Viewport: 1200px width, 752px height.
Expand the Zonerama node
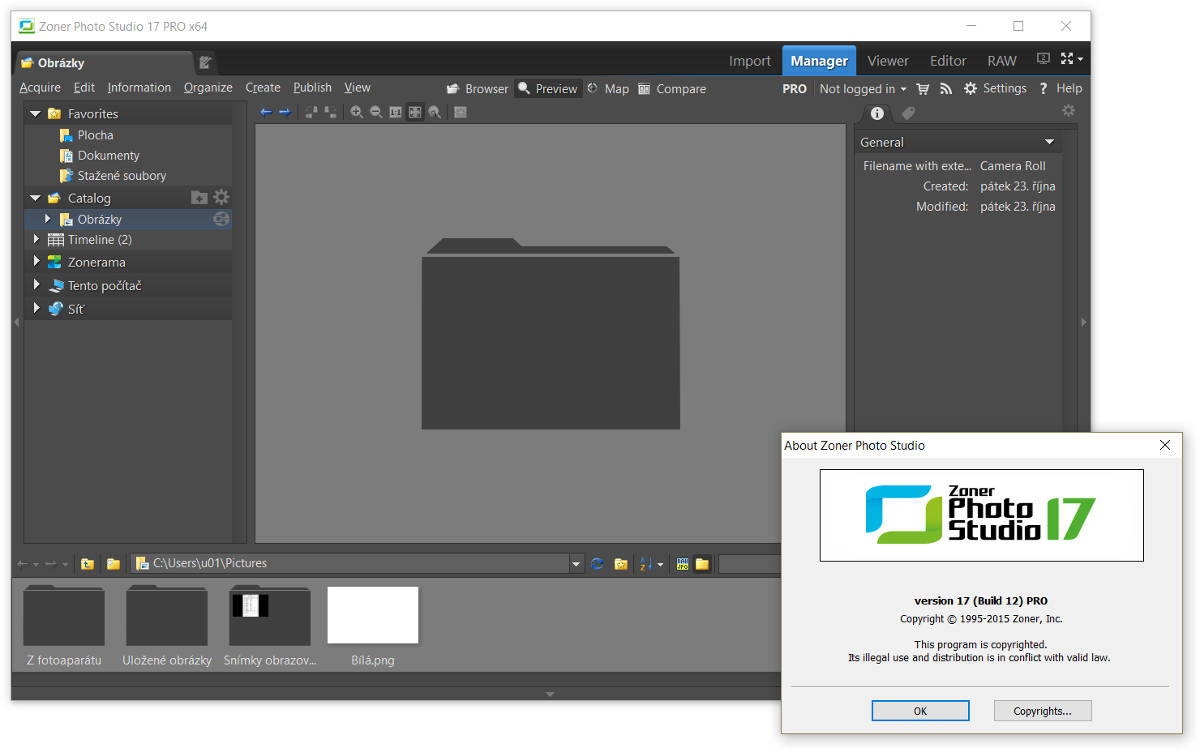(37, 261)
